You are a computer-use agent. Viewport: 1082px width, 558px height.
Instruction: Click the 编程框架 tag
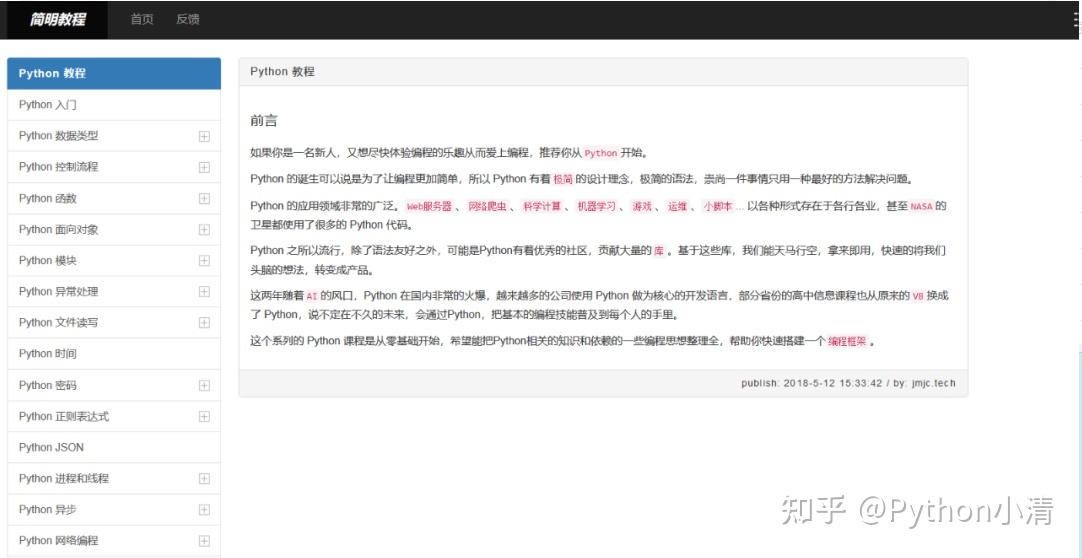click(x=847, y=341)
